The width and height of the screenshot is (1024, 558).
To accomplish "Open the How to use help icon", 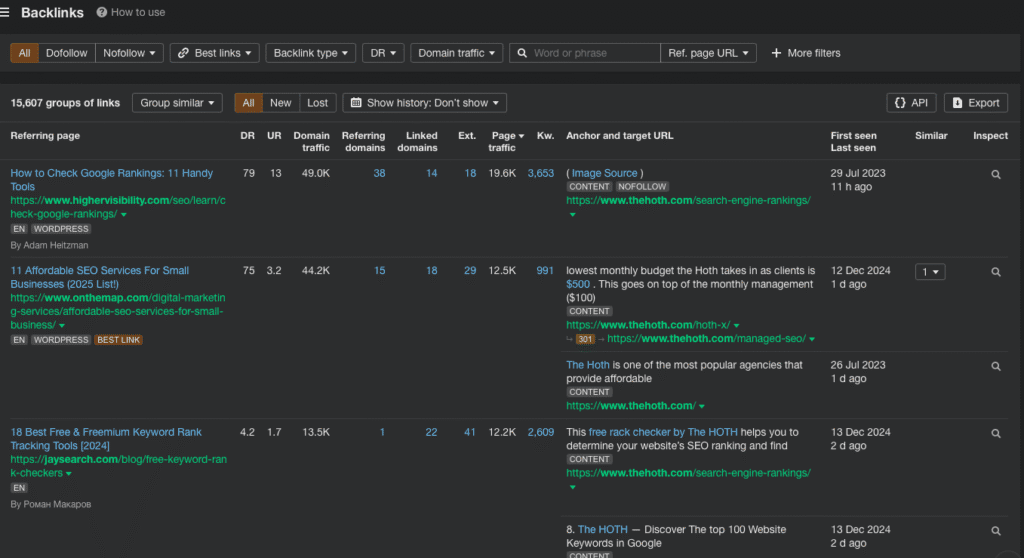I will click(x=102, y=13).
